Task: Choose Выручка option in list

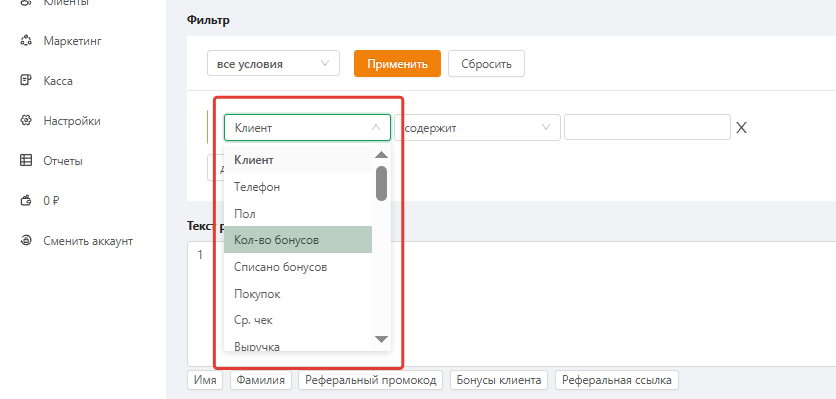Action: click(x=298, y=344)
